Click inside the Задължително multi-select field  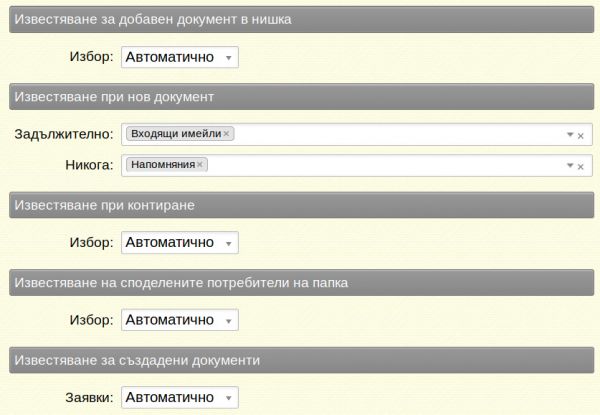(400, 135)
